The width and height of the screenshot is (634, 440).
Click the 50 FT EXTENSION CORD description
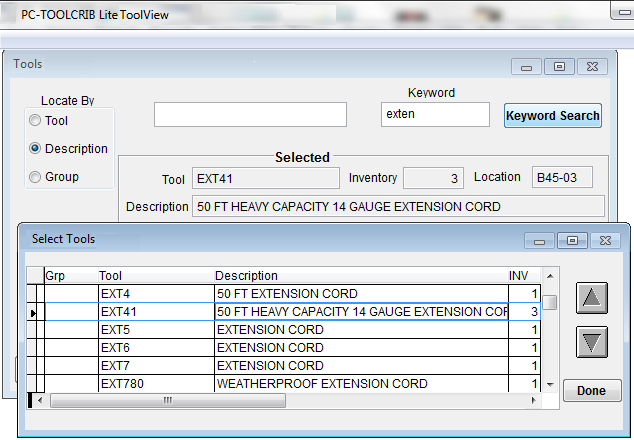361,294
